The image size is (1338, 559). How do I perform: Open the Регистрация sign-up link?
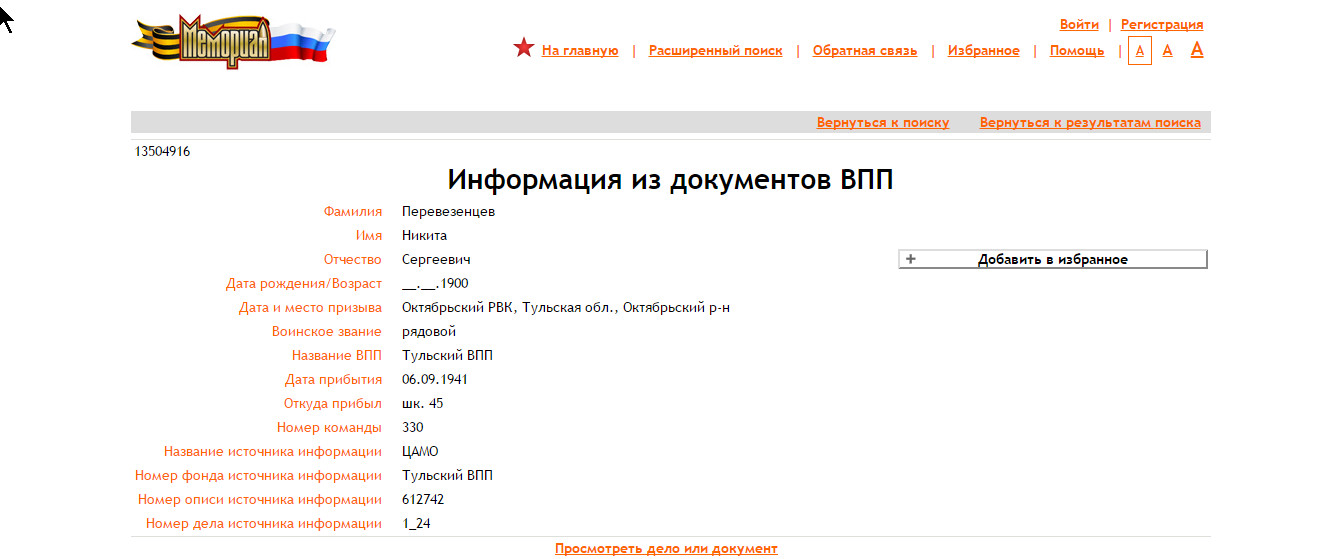(1161, 25)
